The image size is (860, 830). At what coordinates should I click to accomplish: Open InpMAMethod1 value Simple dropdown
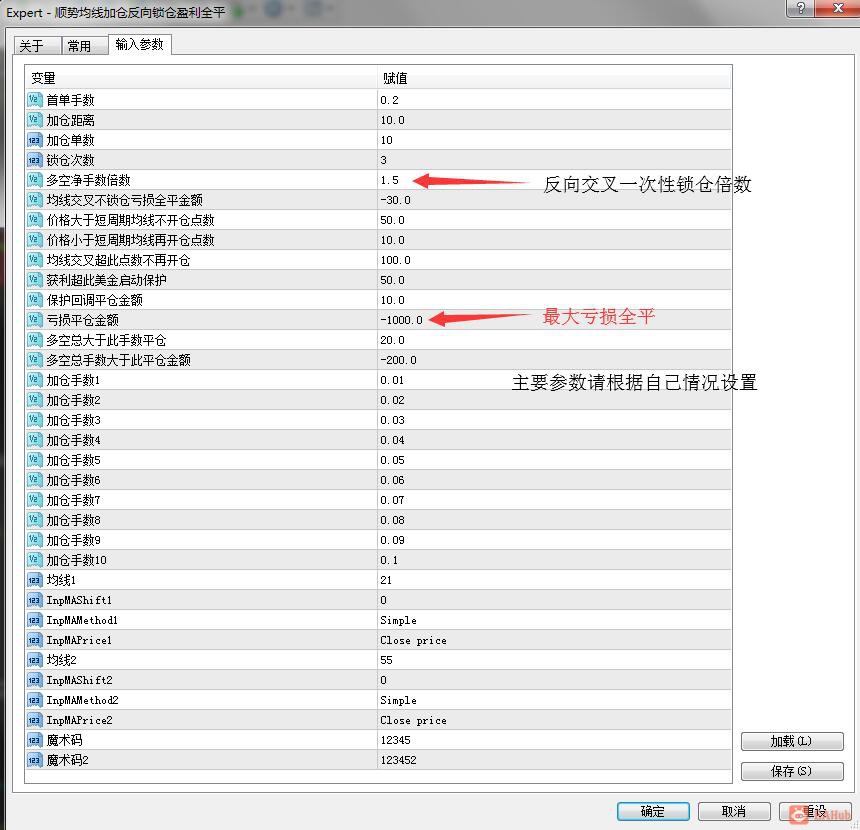pos(554,620)
